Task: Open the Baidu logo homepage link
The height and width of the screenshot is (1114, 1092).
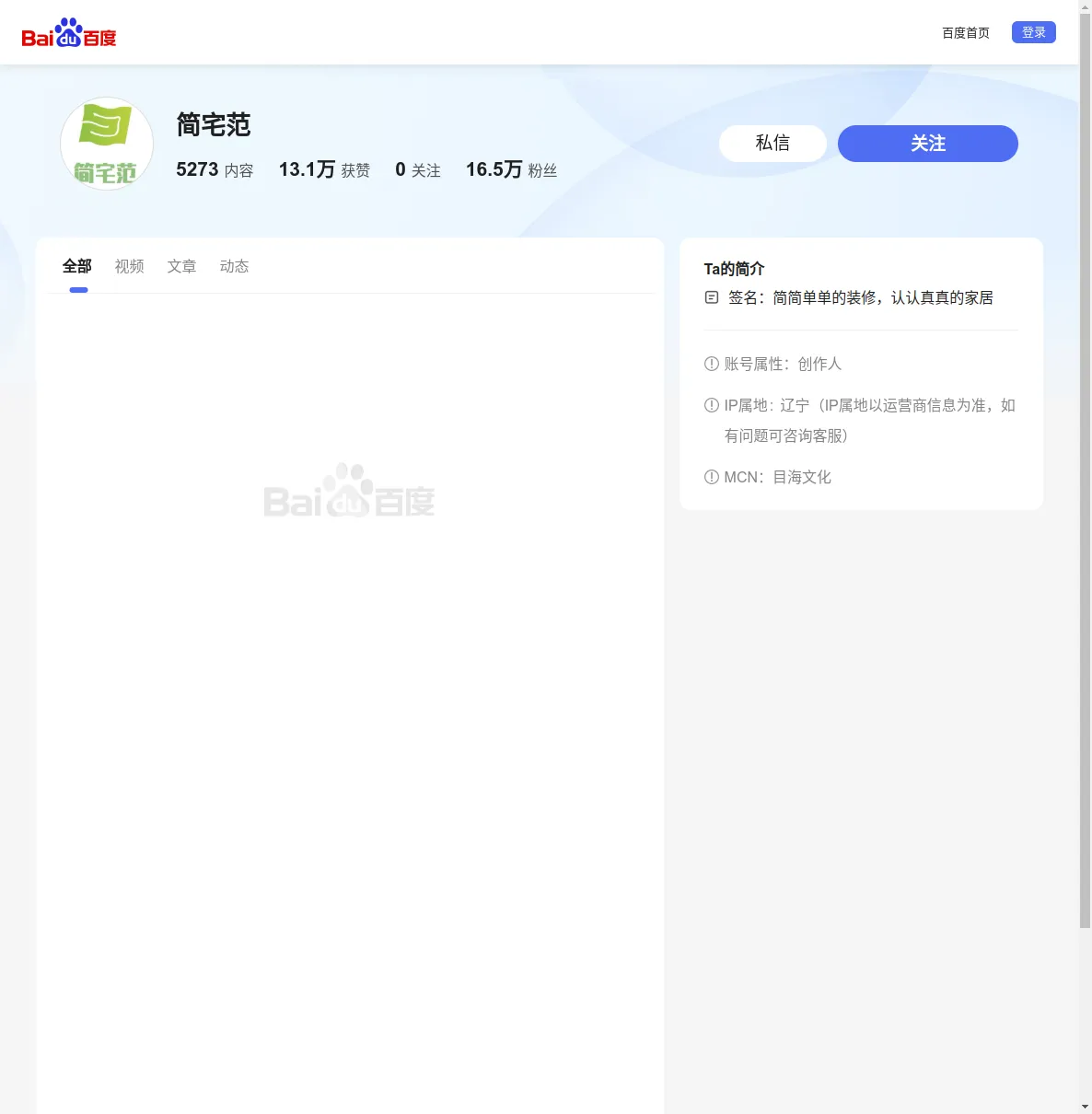Action: [x=69, y=33]
